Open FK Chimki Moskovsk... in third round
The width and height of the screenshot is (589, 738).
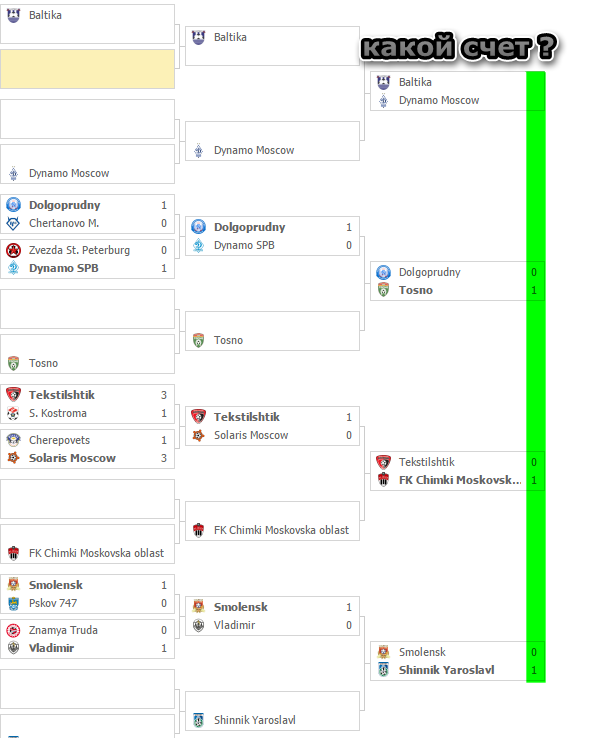[460, 480]
